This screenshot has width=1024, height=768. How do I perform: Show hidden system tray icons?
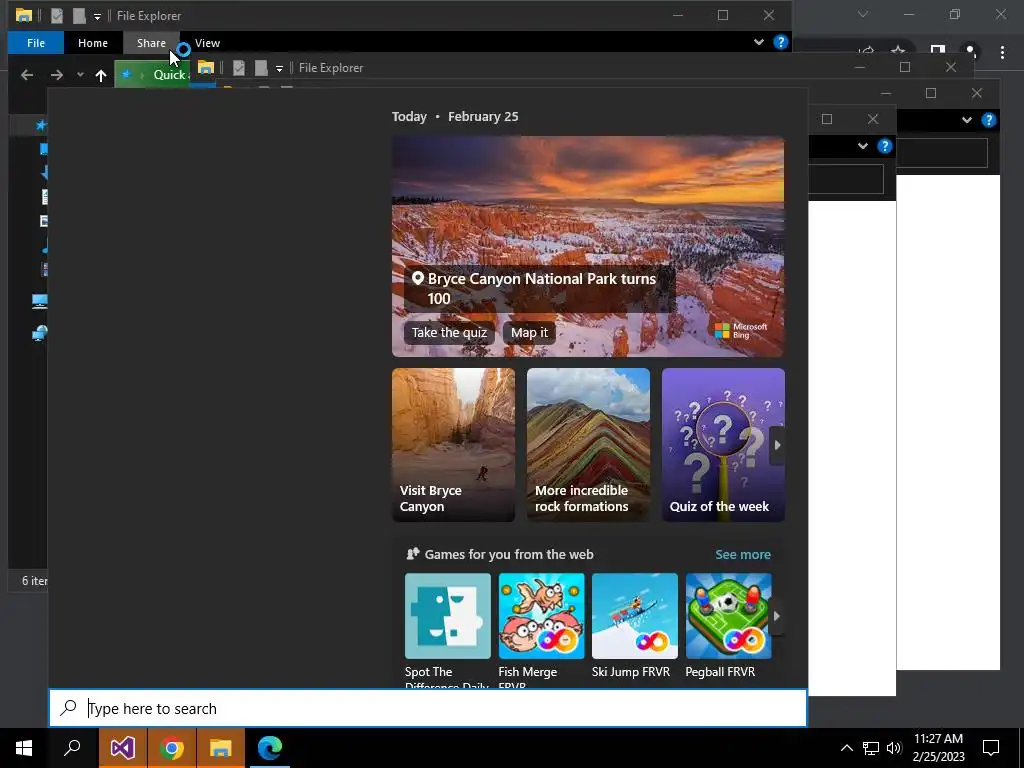[x=846, y=748]
